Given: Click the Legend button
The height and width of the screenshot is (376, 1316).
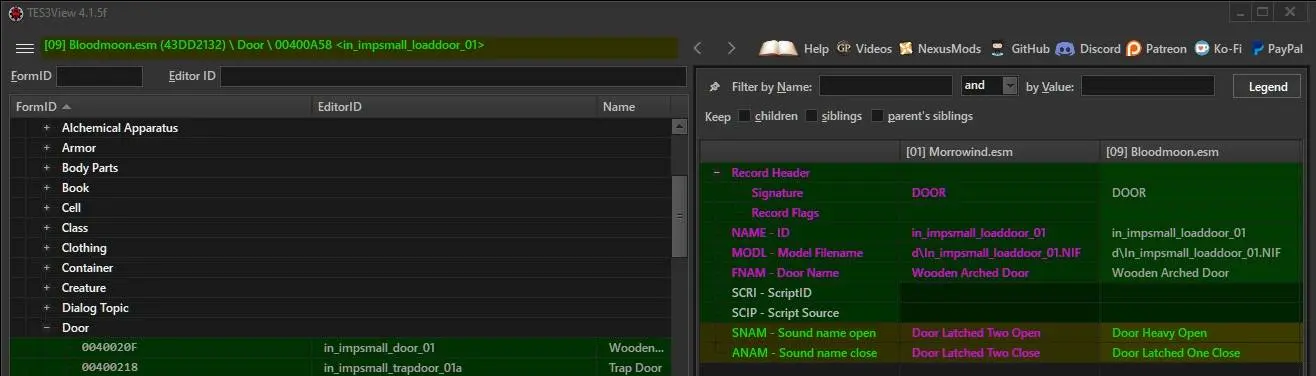Looking at the screenshot, I should coord(1268,87).
